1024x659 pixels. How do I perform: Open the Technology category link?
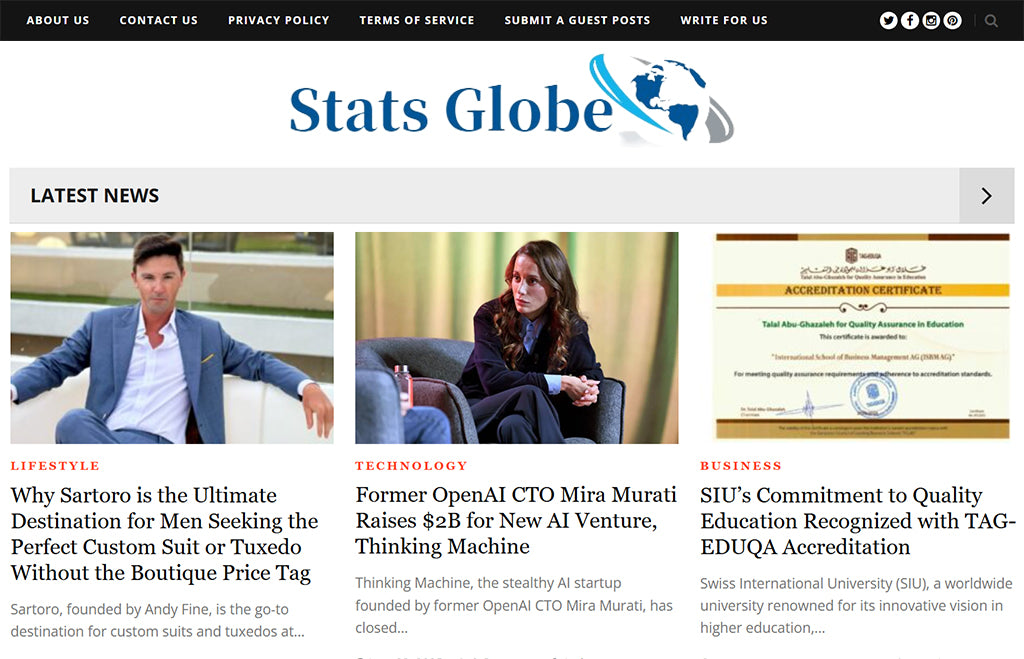click(x=411, y=466)
